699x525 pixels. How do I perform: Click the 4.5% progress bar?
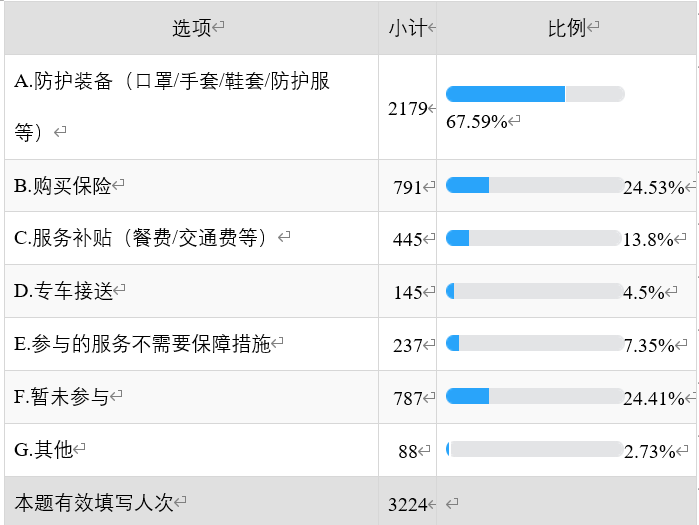[x=535, y=291]
